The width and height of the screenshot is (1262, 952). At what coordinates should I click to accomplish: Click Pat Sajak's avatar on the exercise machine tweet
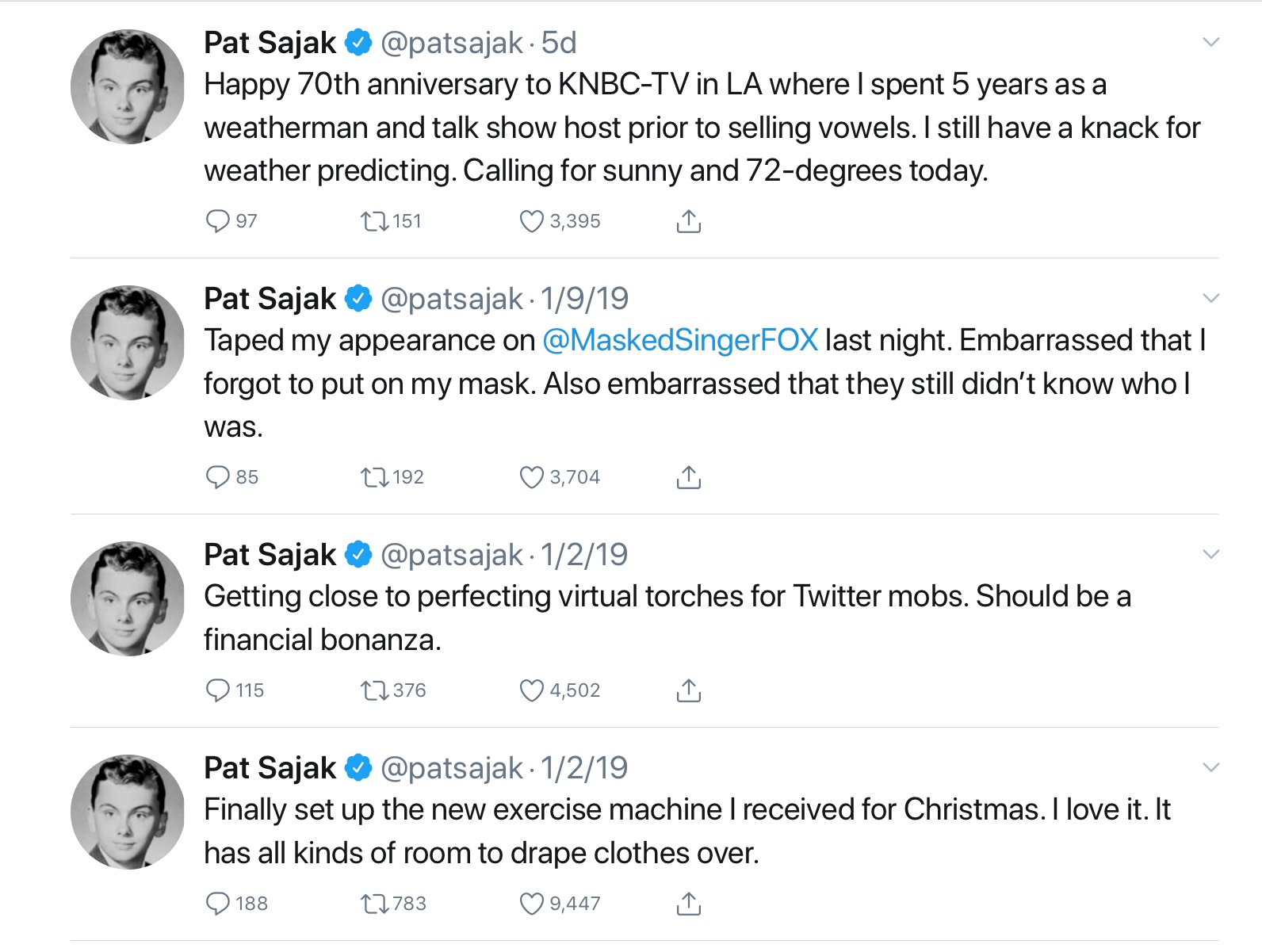128,812
